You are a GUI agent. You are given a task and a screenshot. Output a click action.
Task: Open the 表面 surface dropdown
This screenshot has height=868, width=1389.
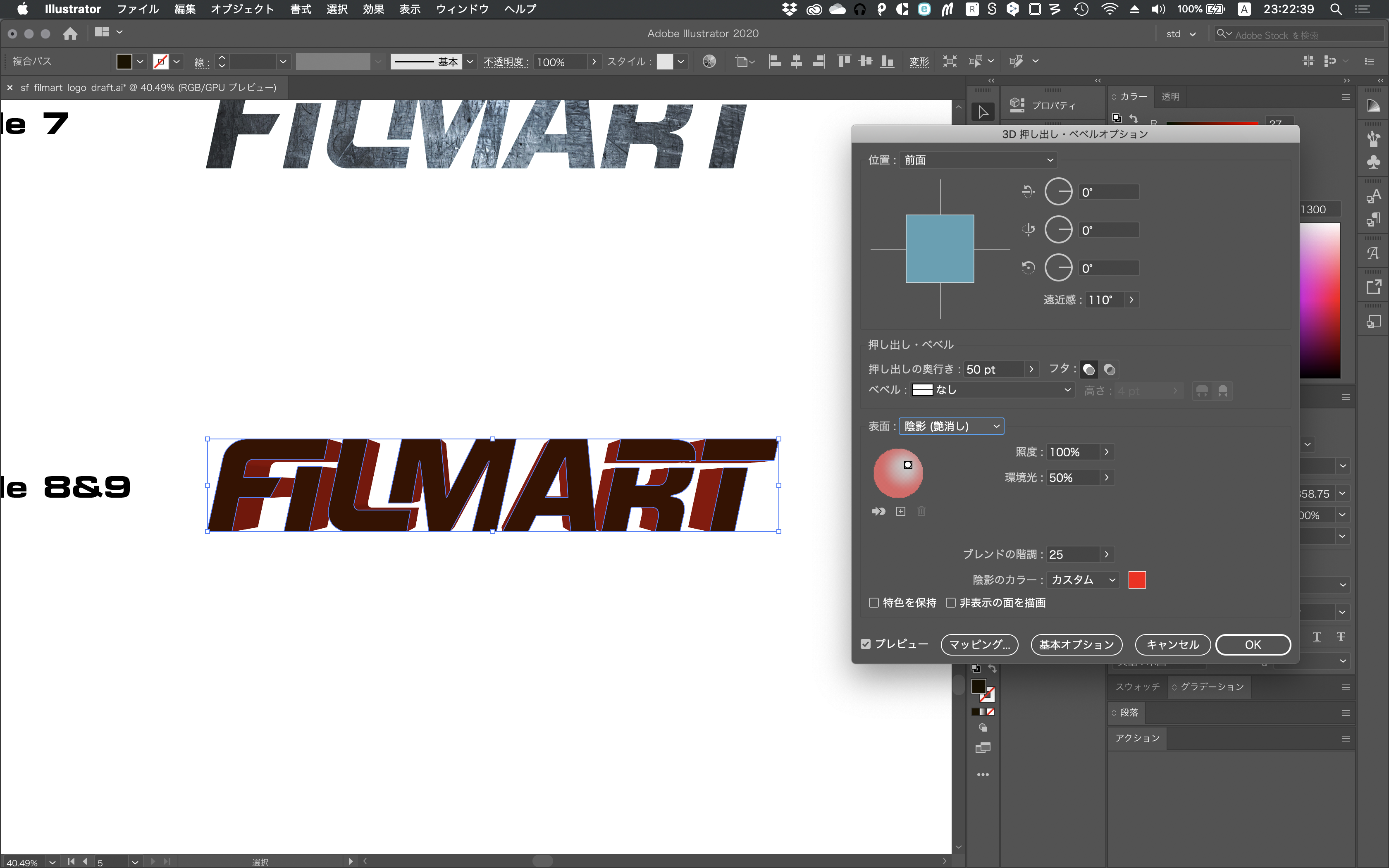951,426
